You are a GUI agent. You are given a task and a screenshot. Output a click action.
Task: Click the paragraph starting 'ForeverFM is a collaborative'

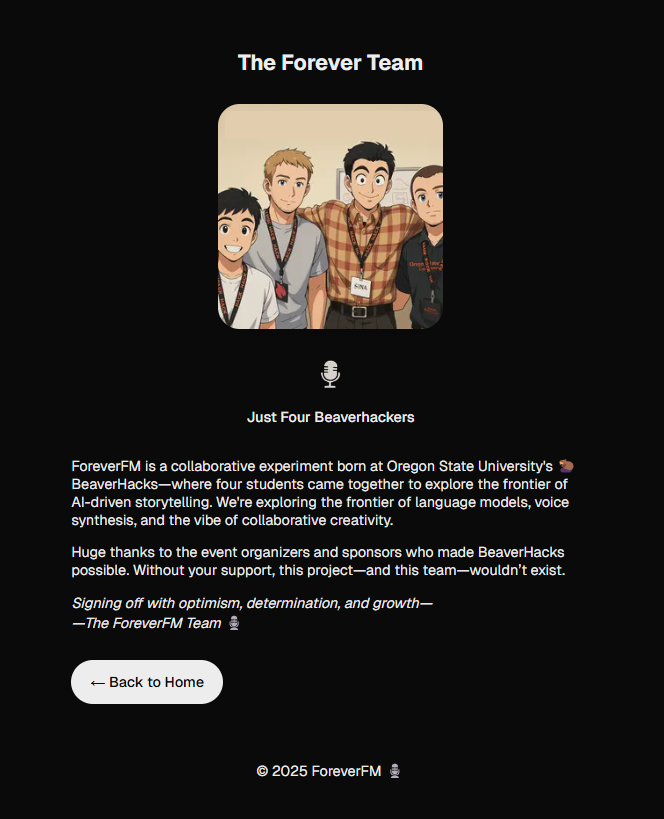(323, 493)
